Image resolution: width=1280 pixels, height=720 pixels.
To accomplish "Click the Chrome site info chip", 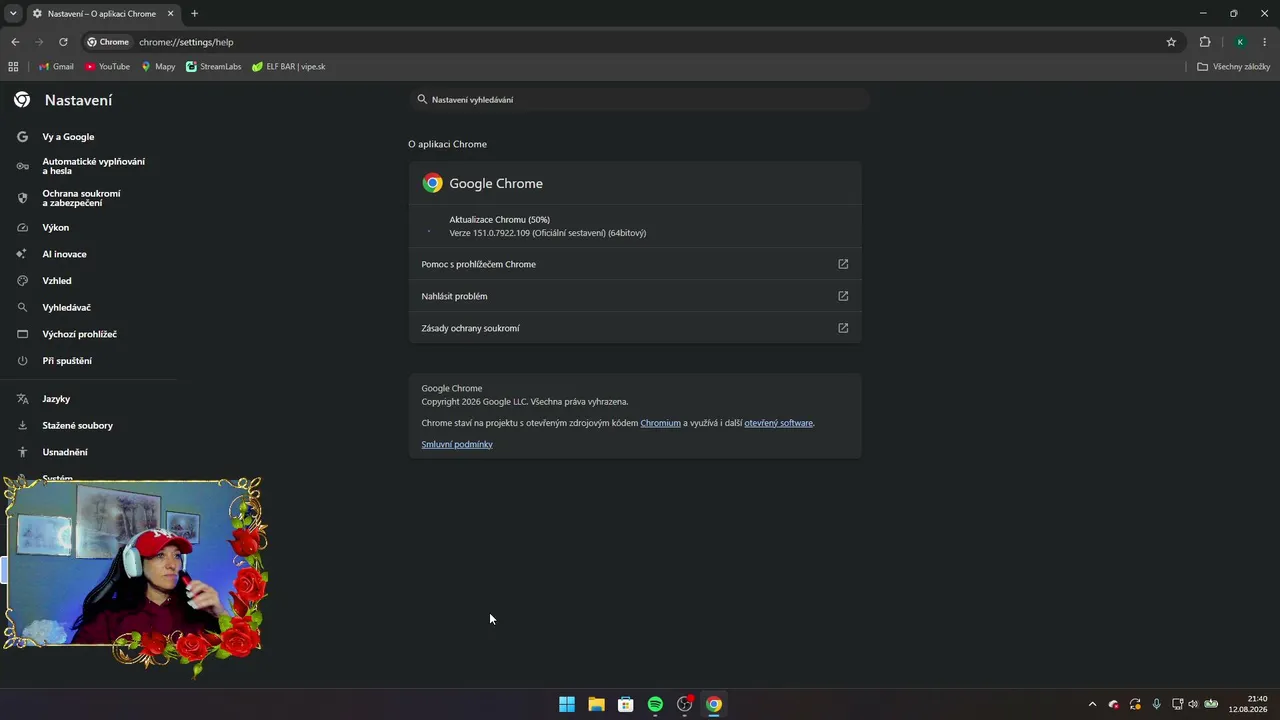I will pos(108,42).
